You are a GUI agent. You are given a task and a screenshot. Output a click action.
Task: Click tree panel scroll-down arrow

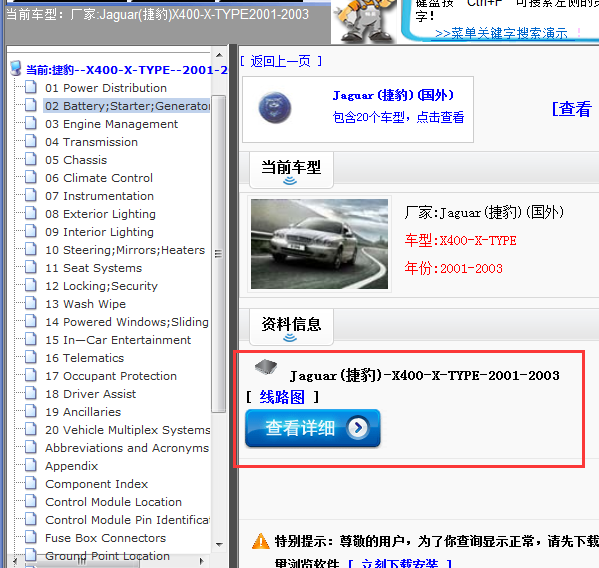click(x=219, y=544)
